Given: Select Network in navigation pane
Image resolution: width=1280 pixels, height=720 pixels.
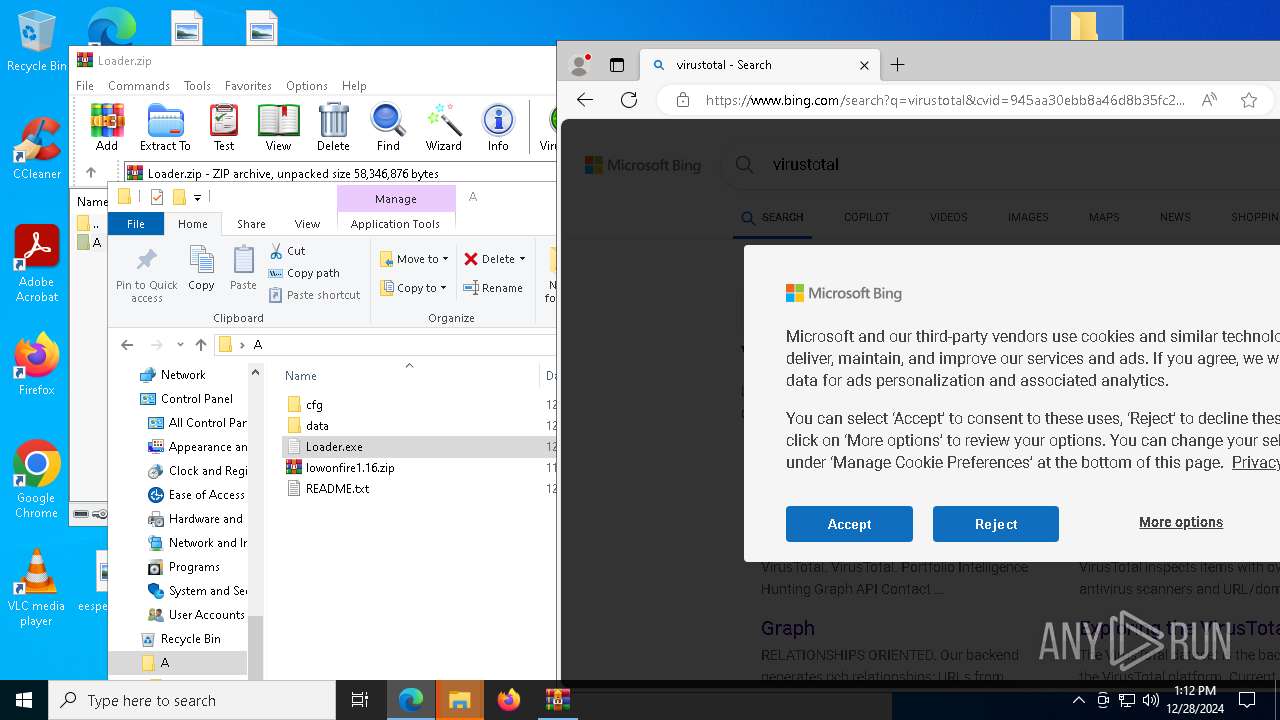Looking at the screenshot, I should click(x=183, y=375).
